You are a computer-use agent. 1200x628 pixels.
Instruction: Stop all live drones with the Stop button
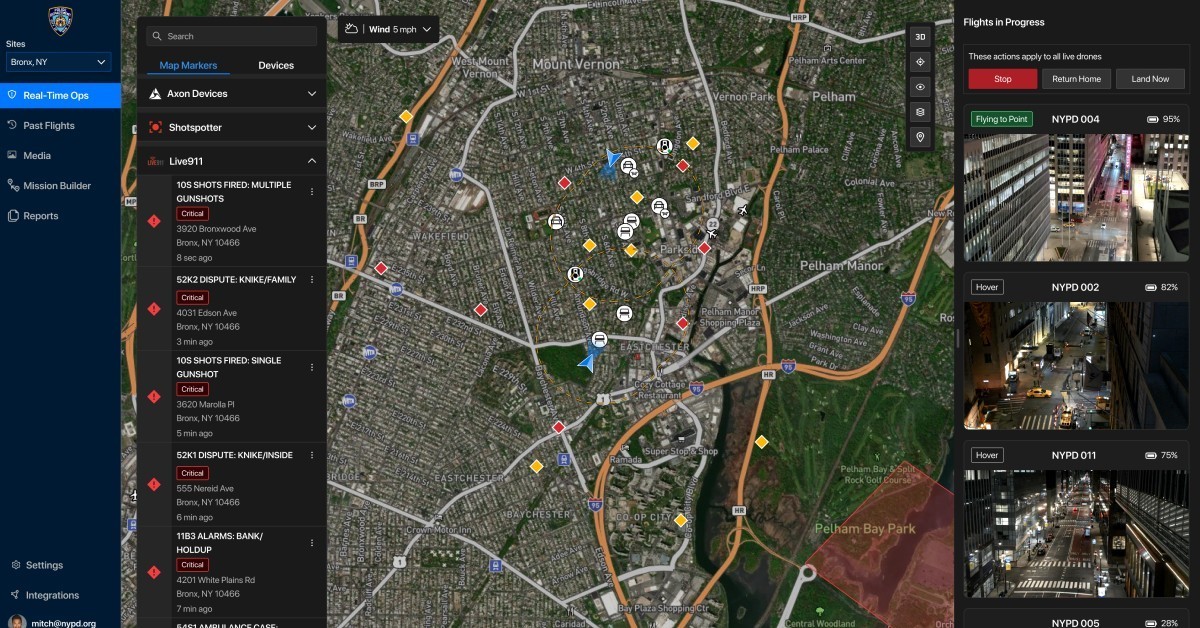click(x=1002, y=78)
